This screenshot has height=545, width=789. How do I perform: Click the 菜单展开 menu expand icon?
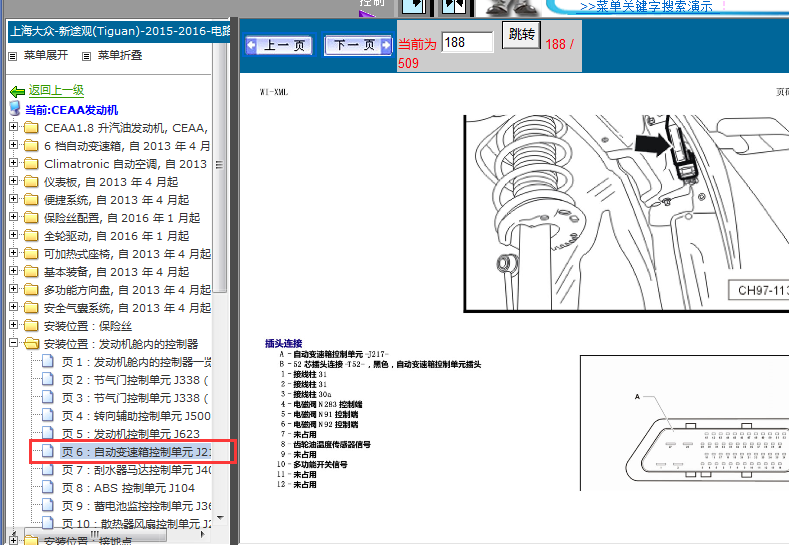[x=13, y=56]
